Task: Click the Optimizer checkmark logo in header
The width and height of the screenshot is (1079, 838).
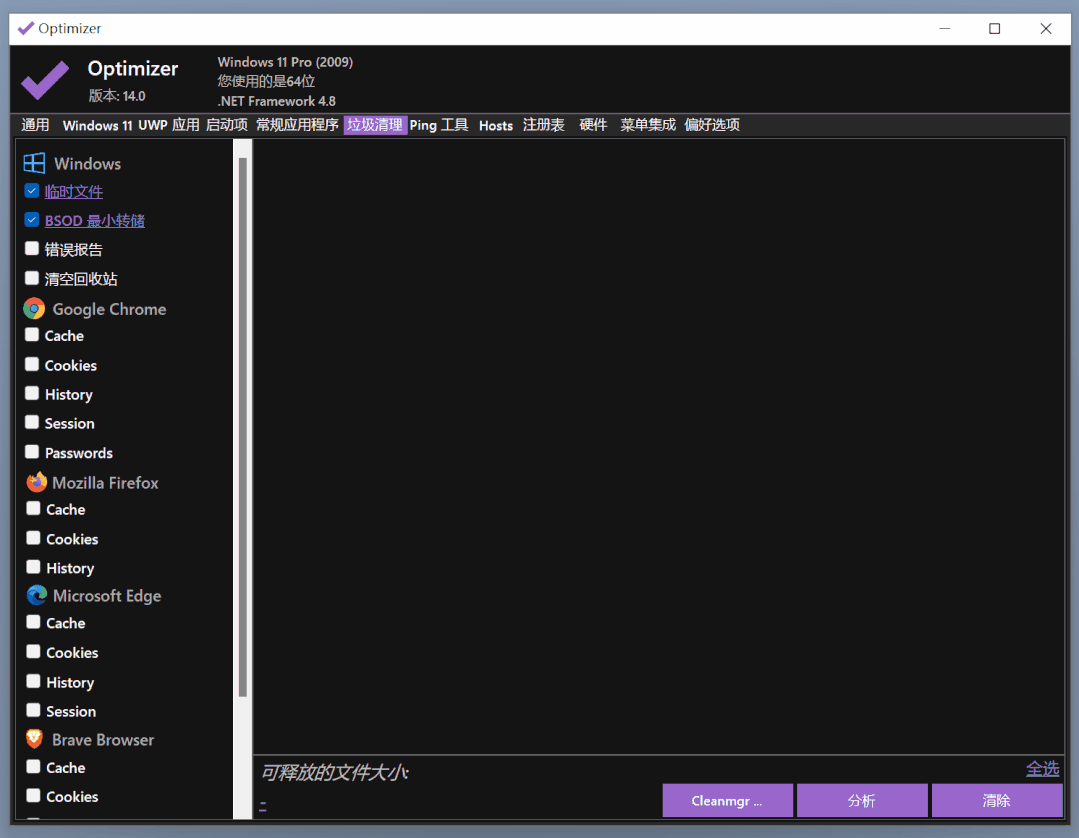Action: (45, 80)
